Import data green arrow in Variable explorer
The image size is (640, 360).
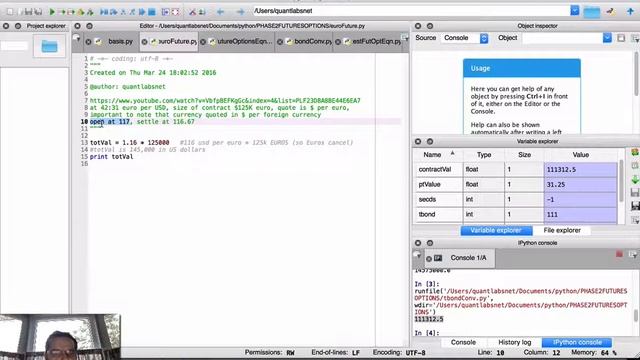635,179
